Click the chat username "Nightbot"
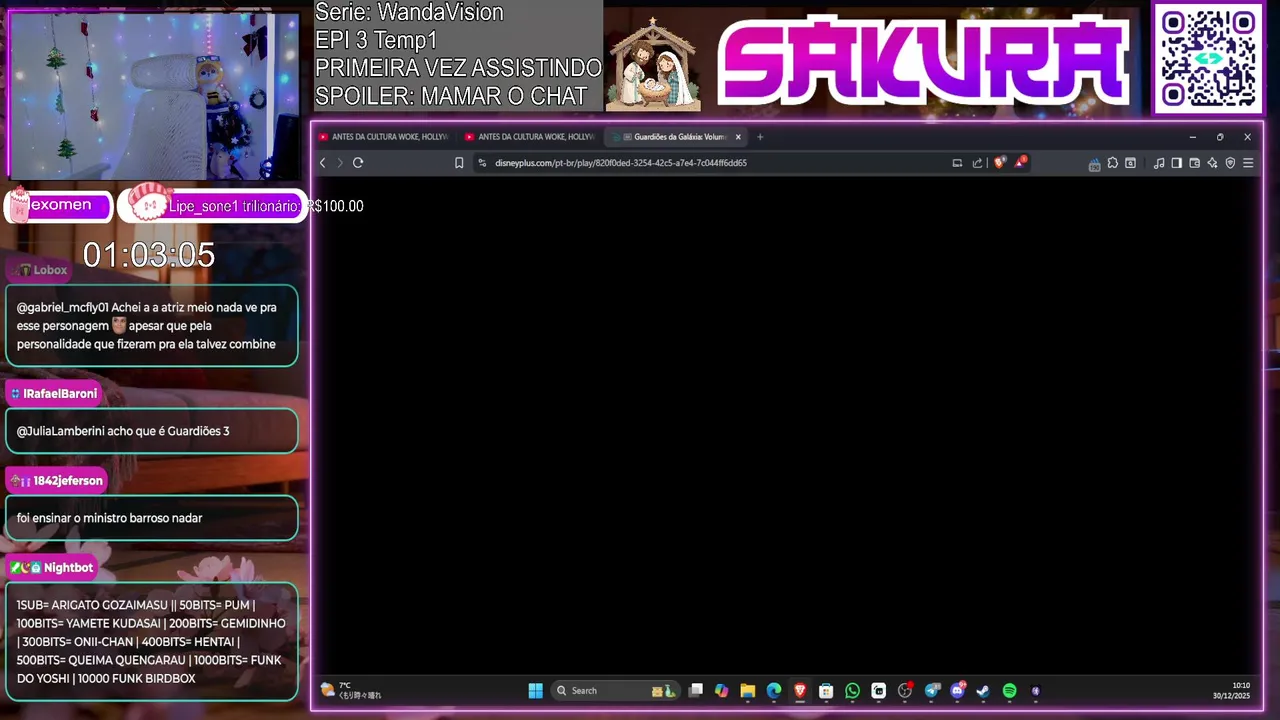 [x=68, y=568]
